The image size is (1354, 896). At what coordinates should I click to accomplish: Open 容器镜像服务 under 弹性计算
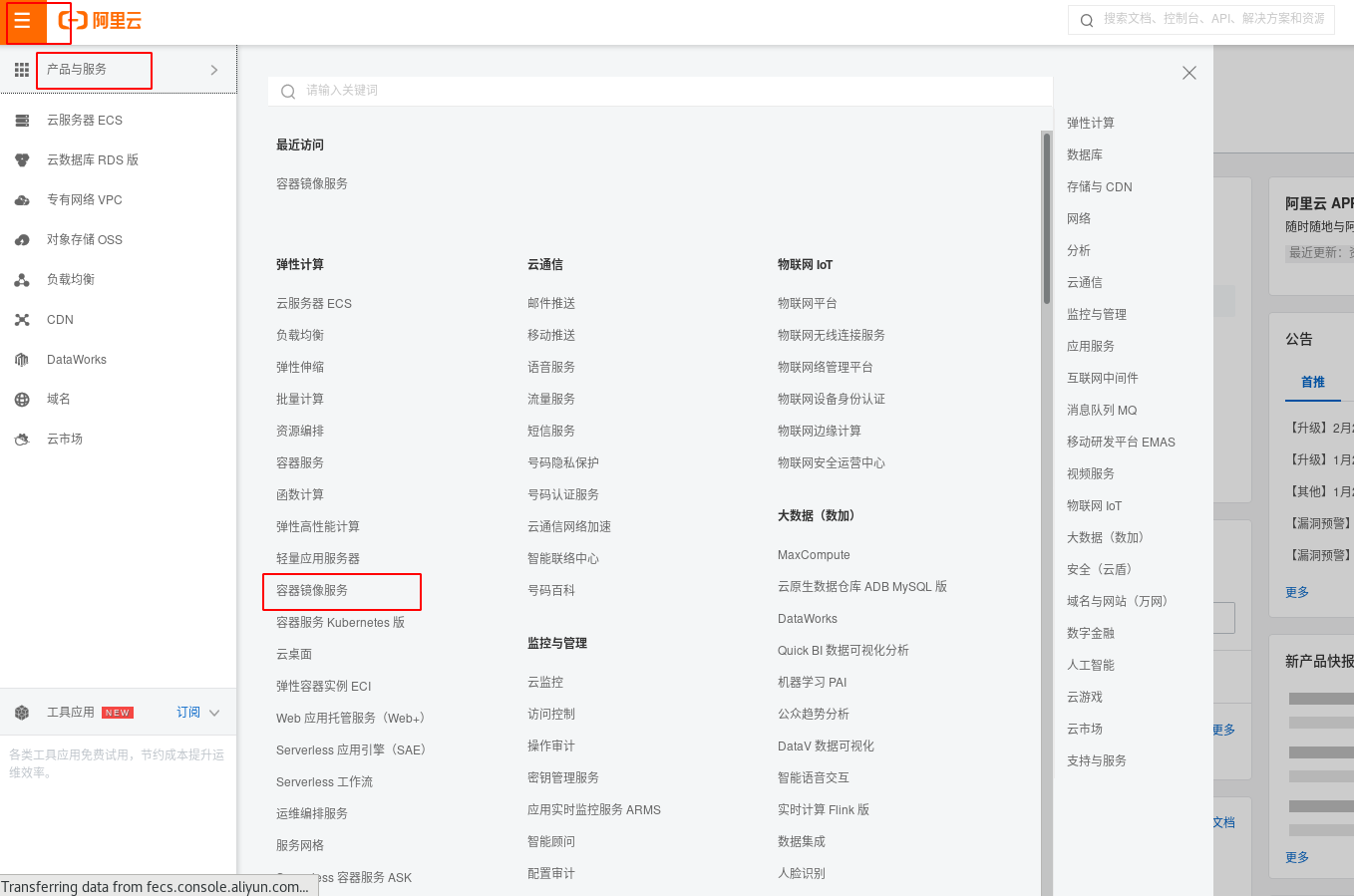click(312, 590)
